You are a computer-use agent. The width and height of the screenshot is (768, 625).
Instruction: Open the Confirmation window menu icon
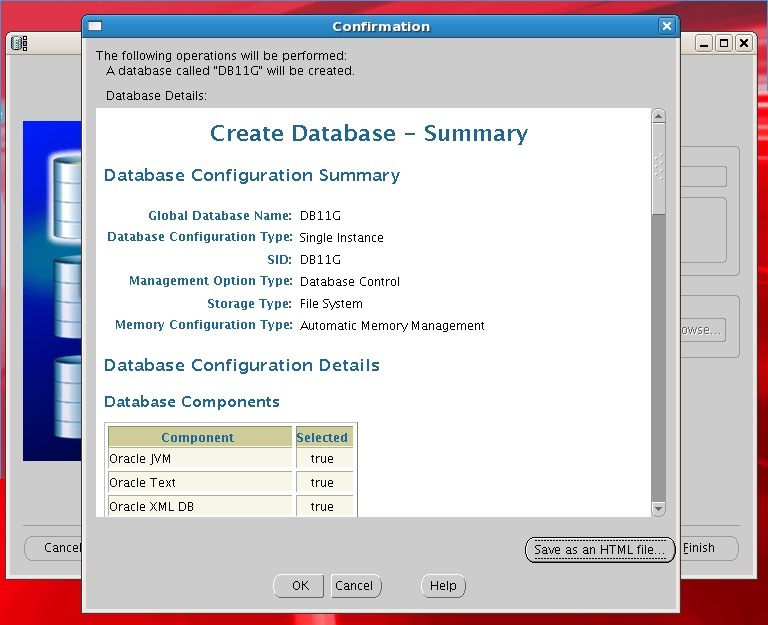[x=95, y=26]
